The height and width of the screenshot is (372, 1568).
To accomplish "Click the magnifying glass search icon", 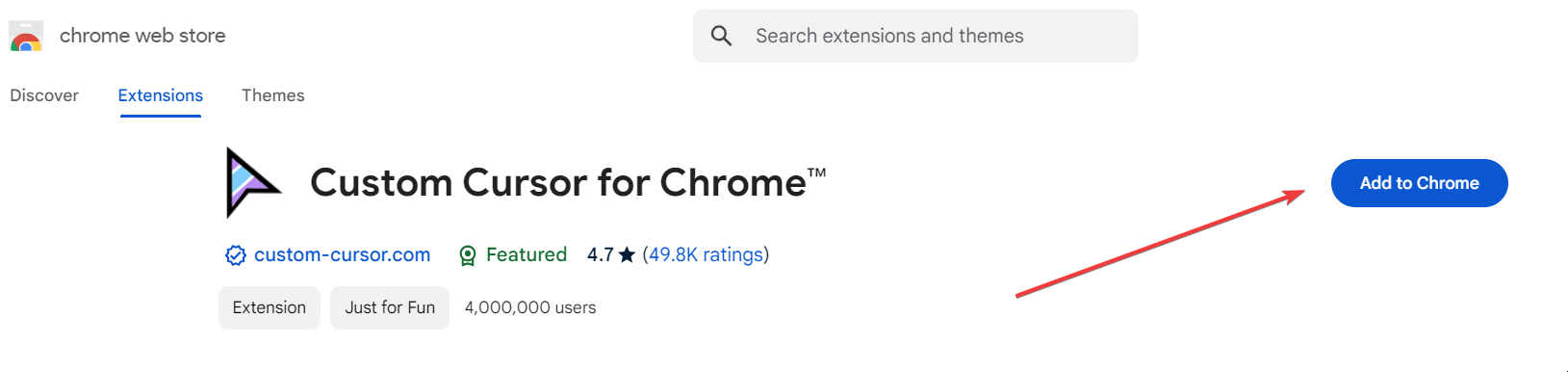I will point(721,36).
